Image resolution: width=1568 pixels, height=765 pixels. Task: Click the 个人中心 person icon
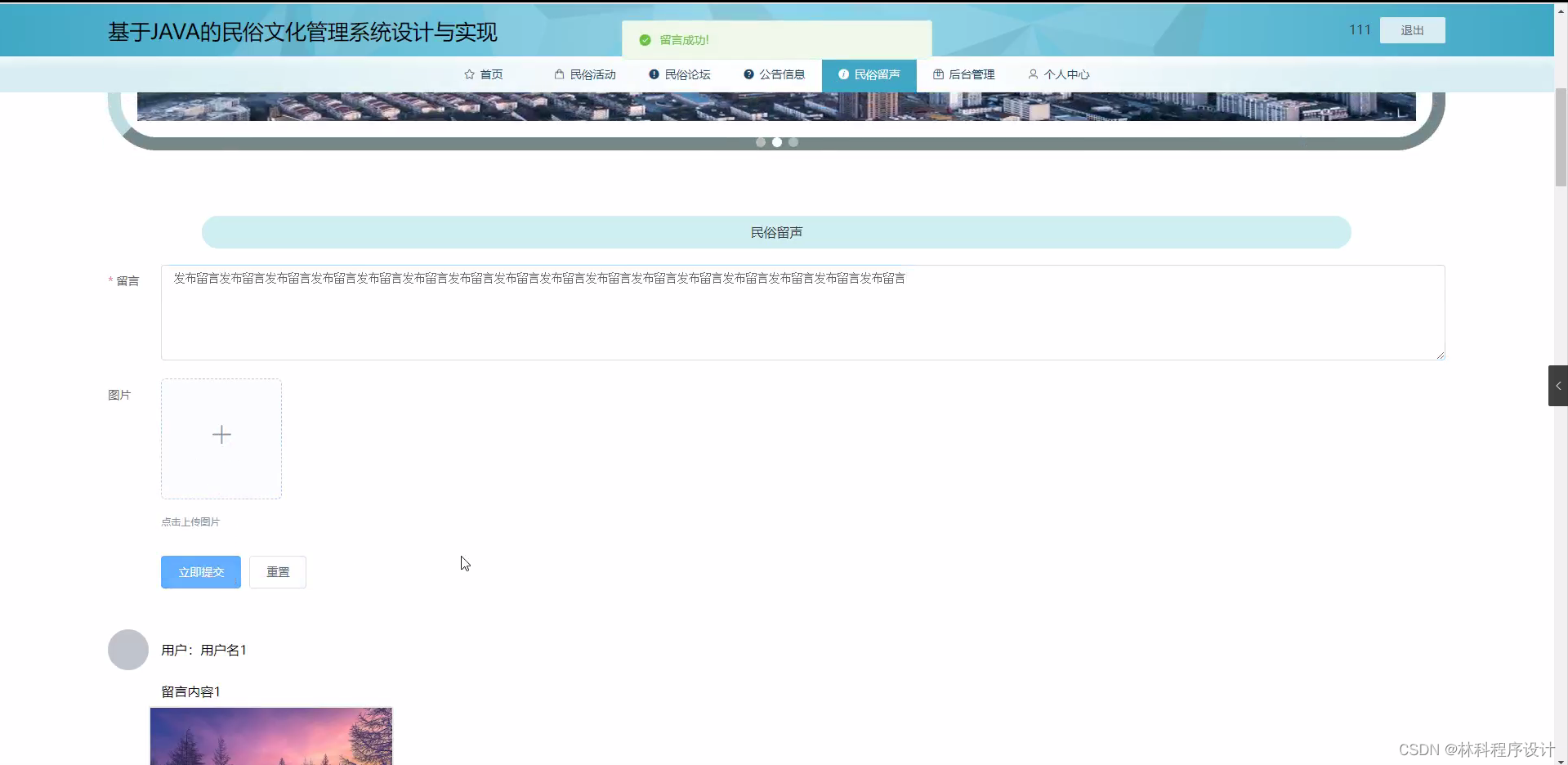click(1034, 74)
